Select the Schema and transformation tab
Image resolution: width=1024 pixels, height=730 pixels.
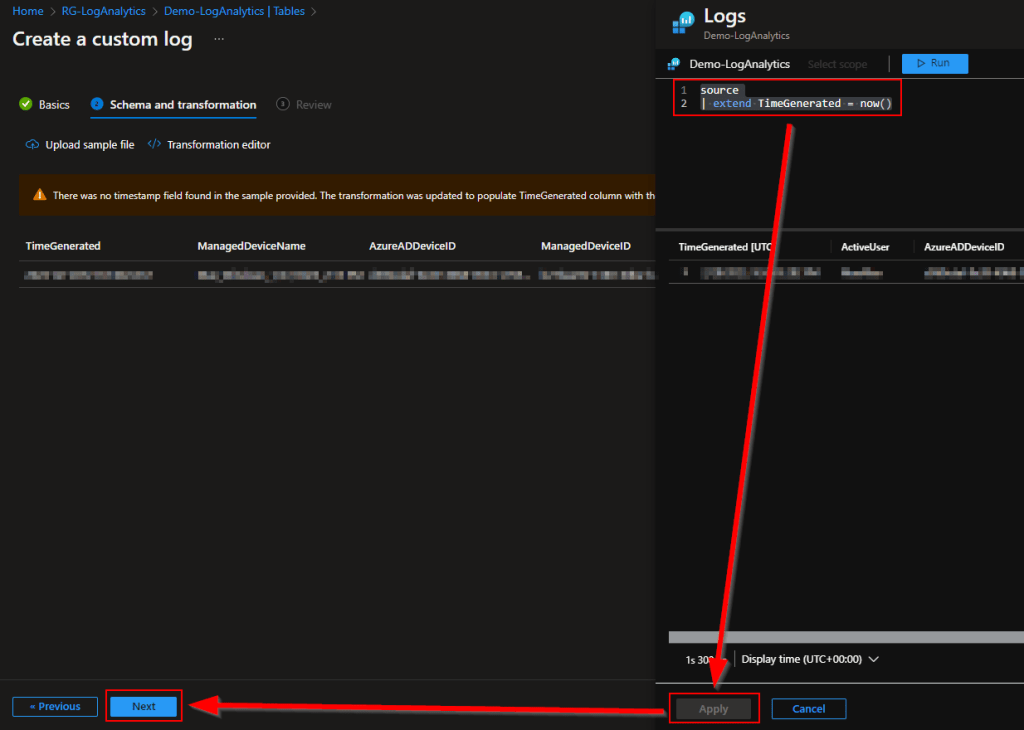tap(182, 105)
